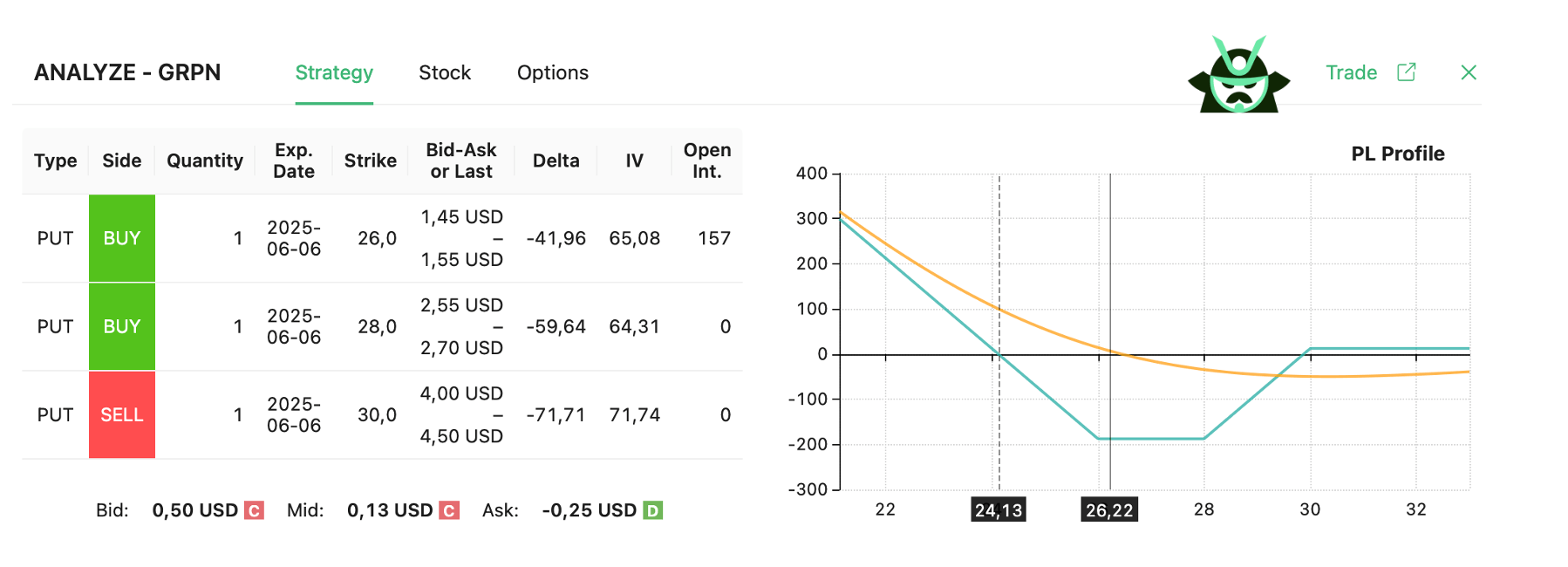Image resolution: width=1568 pixels, height=567 pixels.
Task: Switch to the Options tab
Action: (x=553, y=72)
